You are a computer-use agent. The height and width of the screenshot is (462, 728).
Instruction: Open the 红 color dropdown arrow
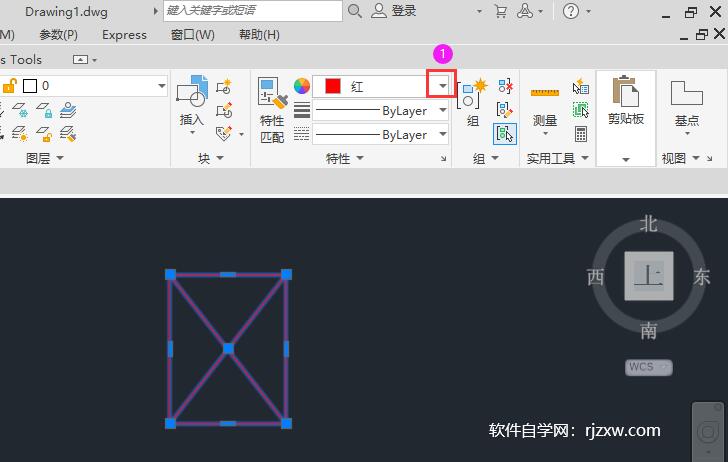coord(442,86)
